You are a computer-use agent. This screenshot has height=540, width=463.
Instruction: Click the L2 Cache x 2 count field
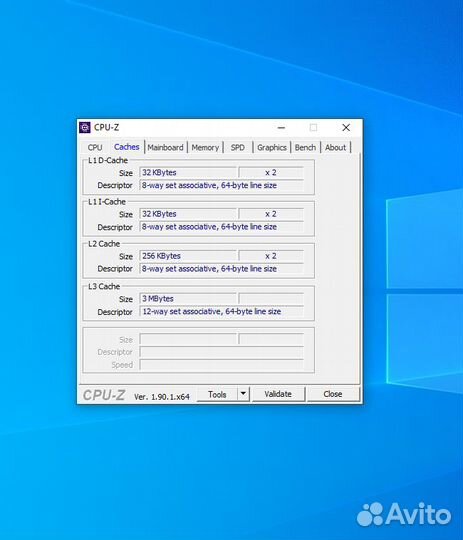tap(271, 256)
